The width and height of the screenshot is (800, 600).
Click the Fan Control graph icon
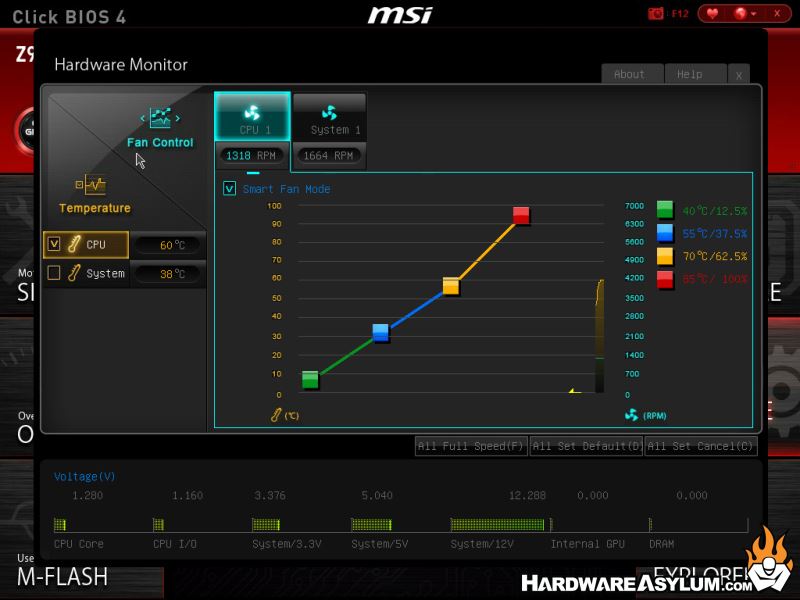(x=160, y=118)
